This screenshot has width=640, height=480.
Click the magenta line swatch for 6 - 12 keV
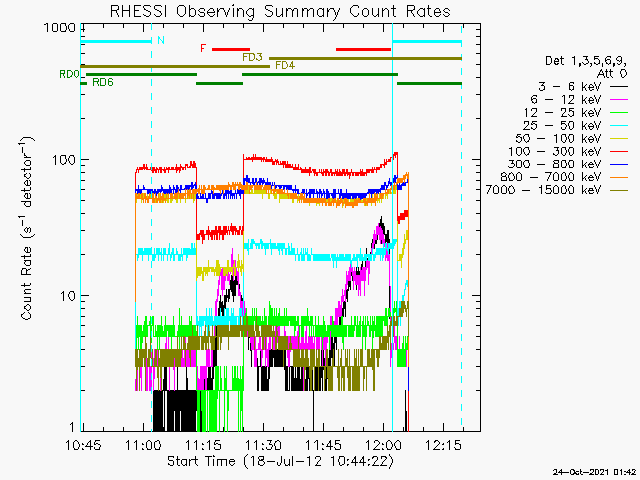(x=619, y=100)
